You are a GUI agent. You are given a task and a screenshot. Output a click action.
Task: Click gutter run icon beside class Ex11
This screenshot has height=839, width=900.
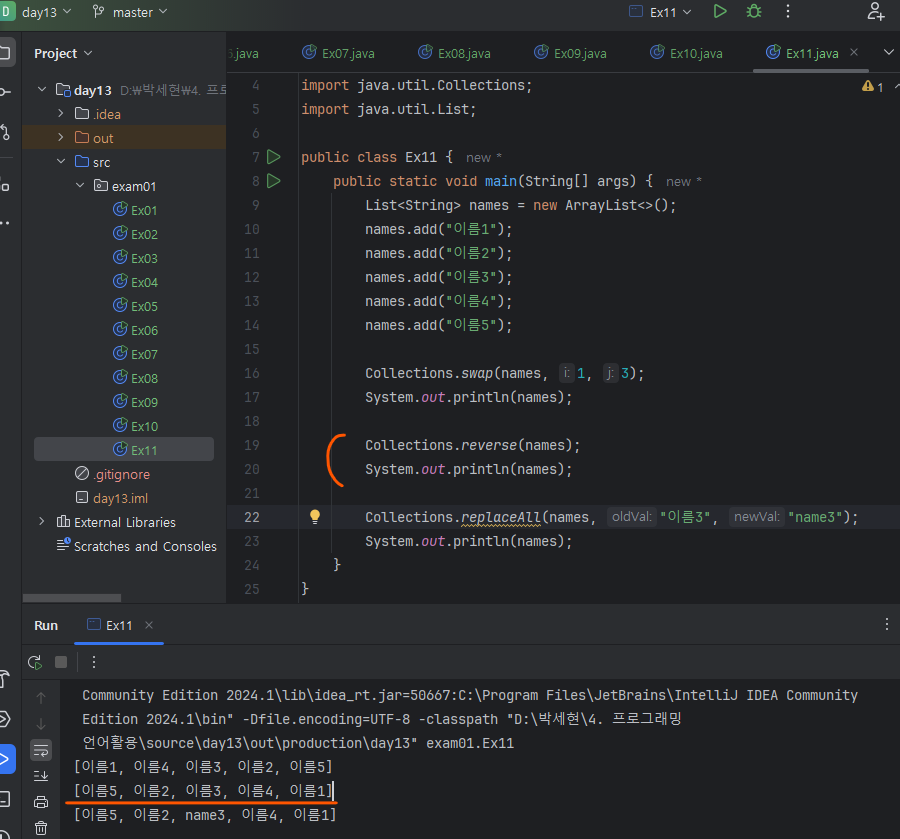coord(274,157)
